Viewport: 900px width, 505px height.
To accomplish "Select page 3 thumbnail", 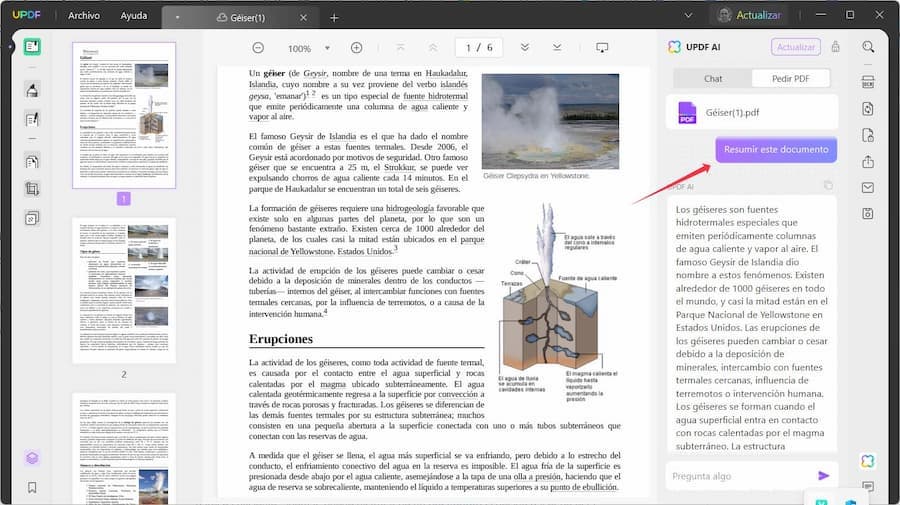I will (x=124, y=449).
